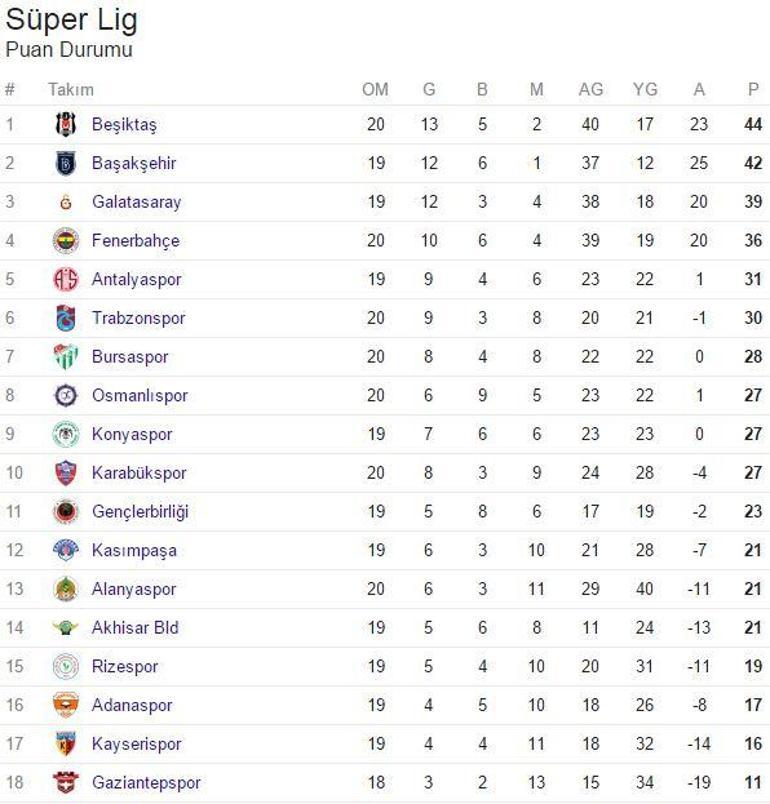Open the Karabükspor team link
The width and height of the screenshot is (770, 804).
[138, 473]
